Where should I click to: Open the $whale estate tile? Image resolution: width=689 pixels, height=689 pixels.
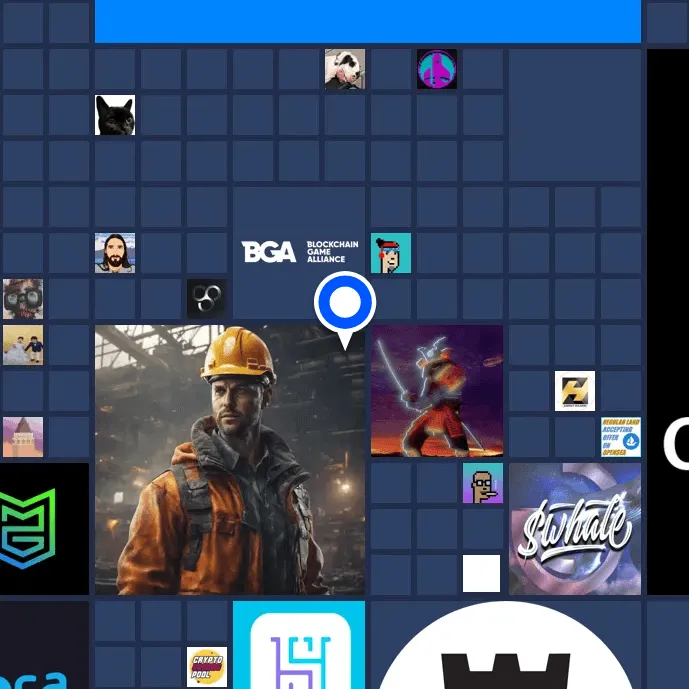pyautogui.click(x=575, y=529)
